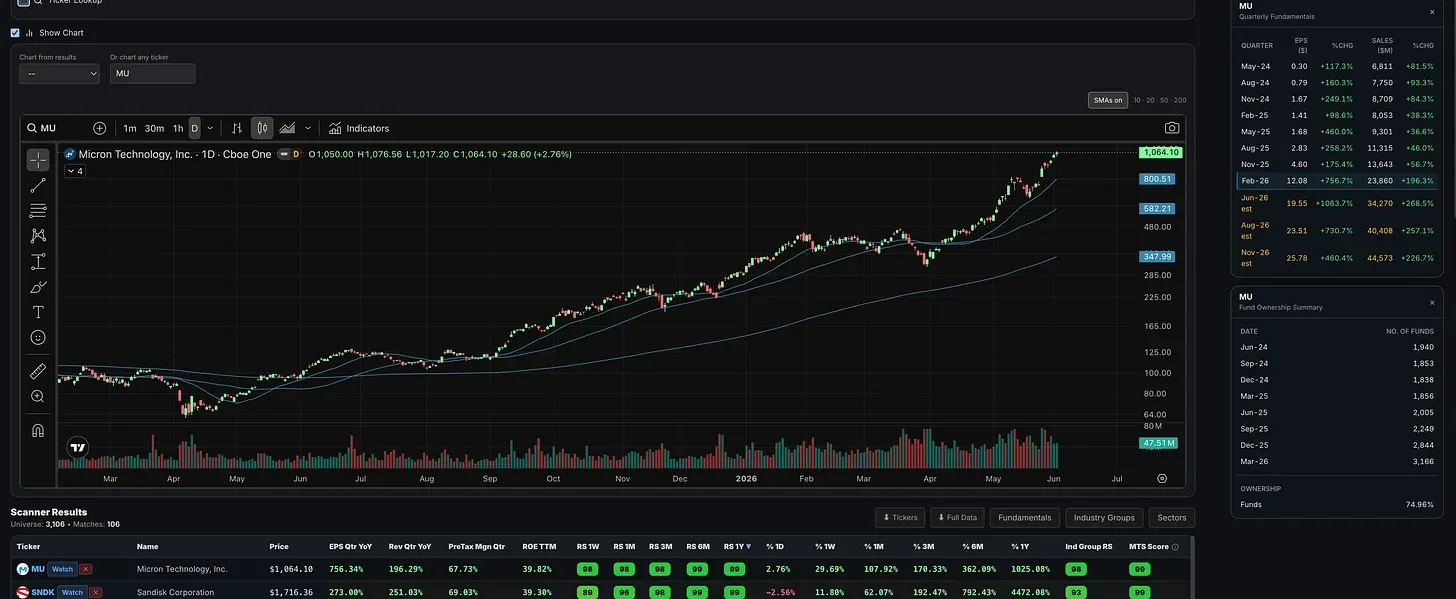This screenshot has width=1456, height=599.
Task: Activate the zoom in tool
Action: tap(38, 396)
